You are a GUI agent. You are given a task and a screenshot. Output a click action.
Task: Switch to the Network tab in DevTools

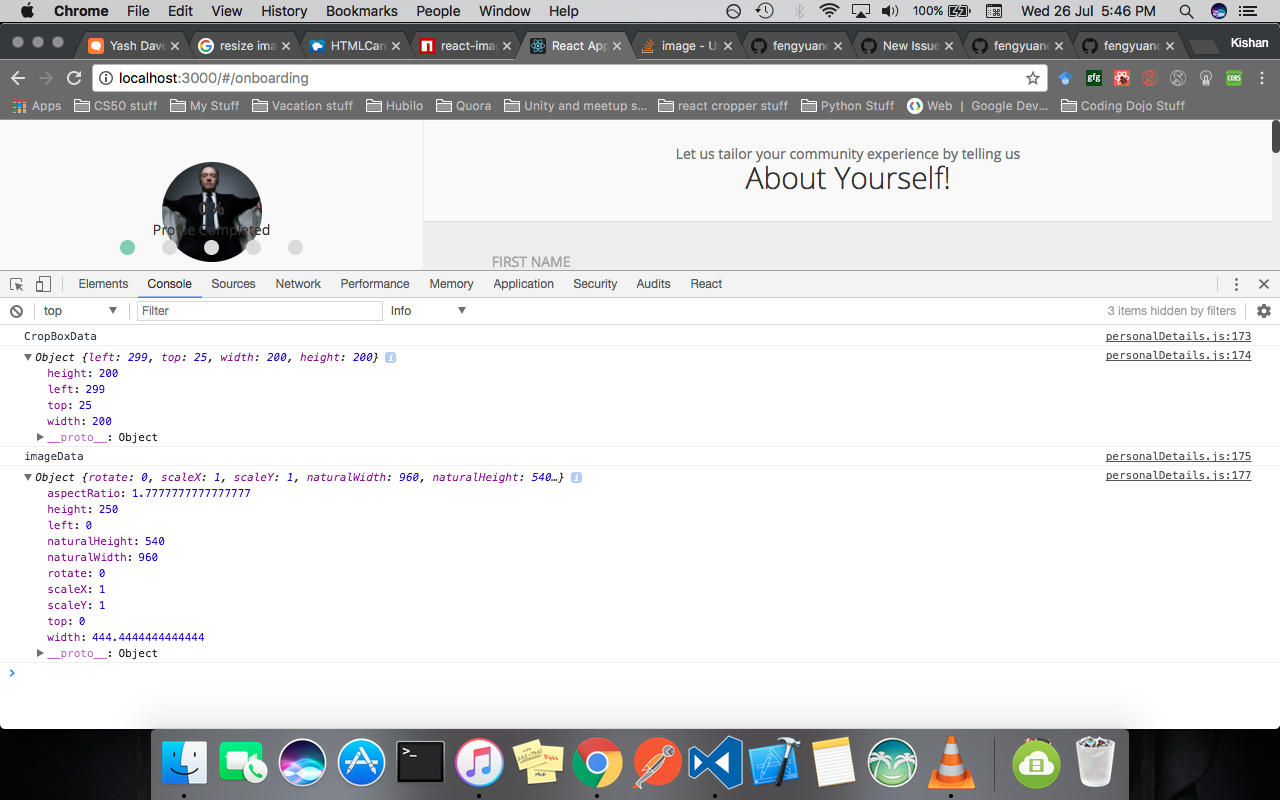point(297,284)
